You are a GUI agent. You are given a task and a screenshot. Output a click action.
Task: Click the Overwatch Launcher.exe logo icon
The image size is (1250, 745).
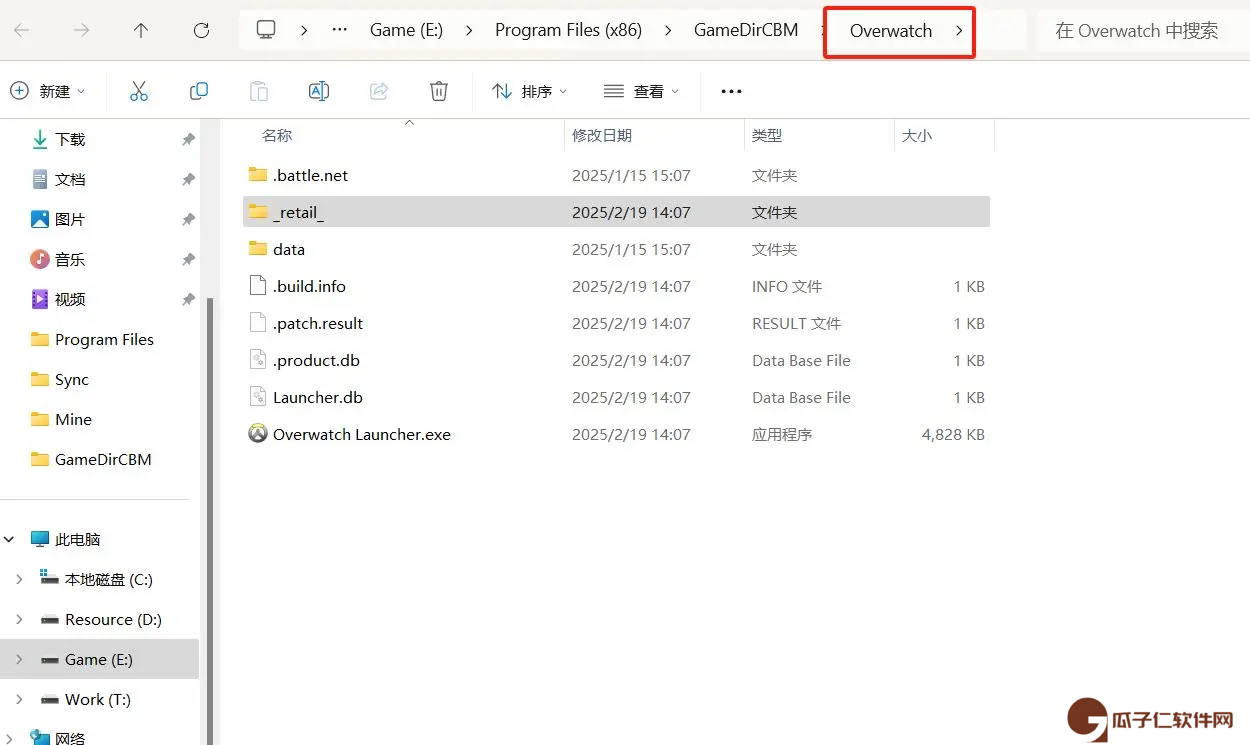point(258,434)
